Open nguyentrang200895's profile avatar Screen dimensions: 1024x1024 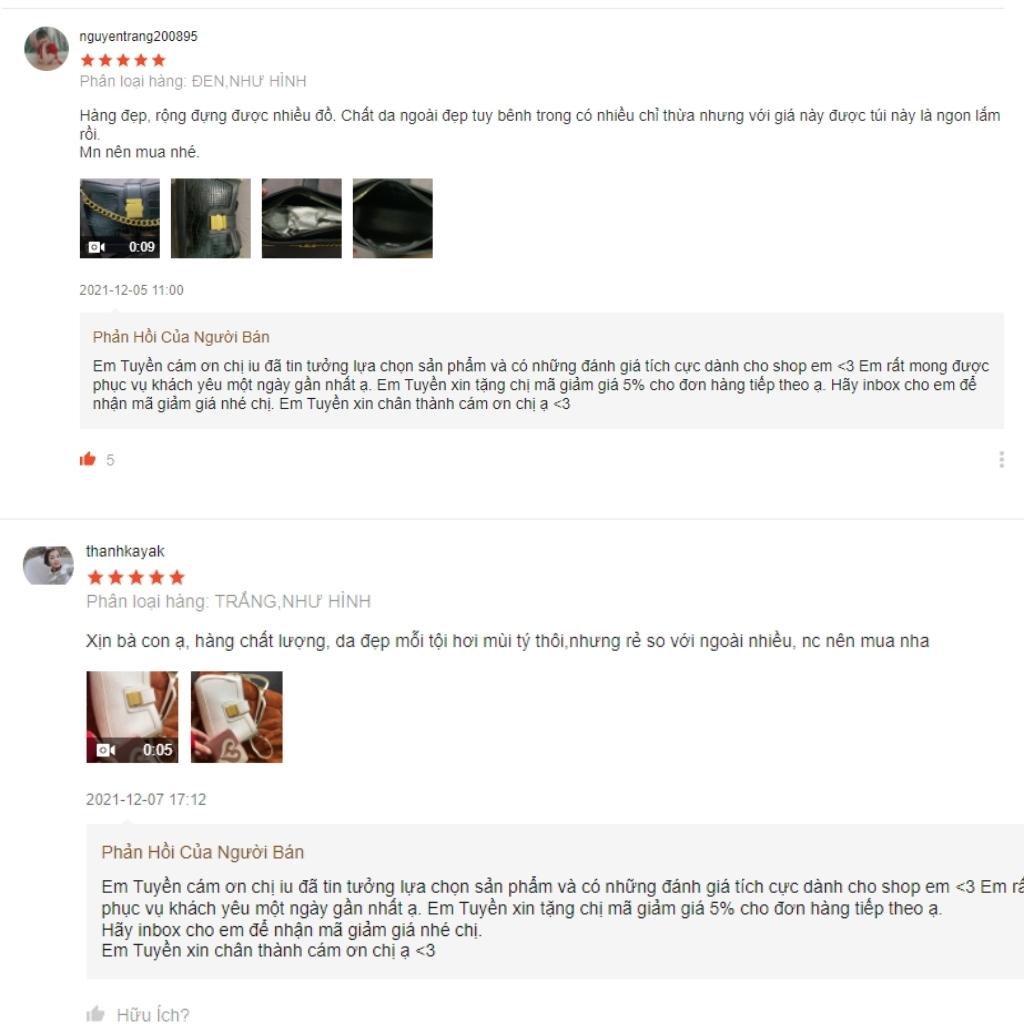tap(46, 48)
